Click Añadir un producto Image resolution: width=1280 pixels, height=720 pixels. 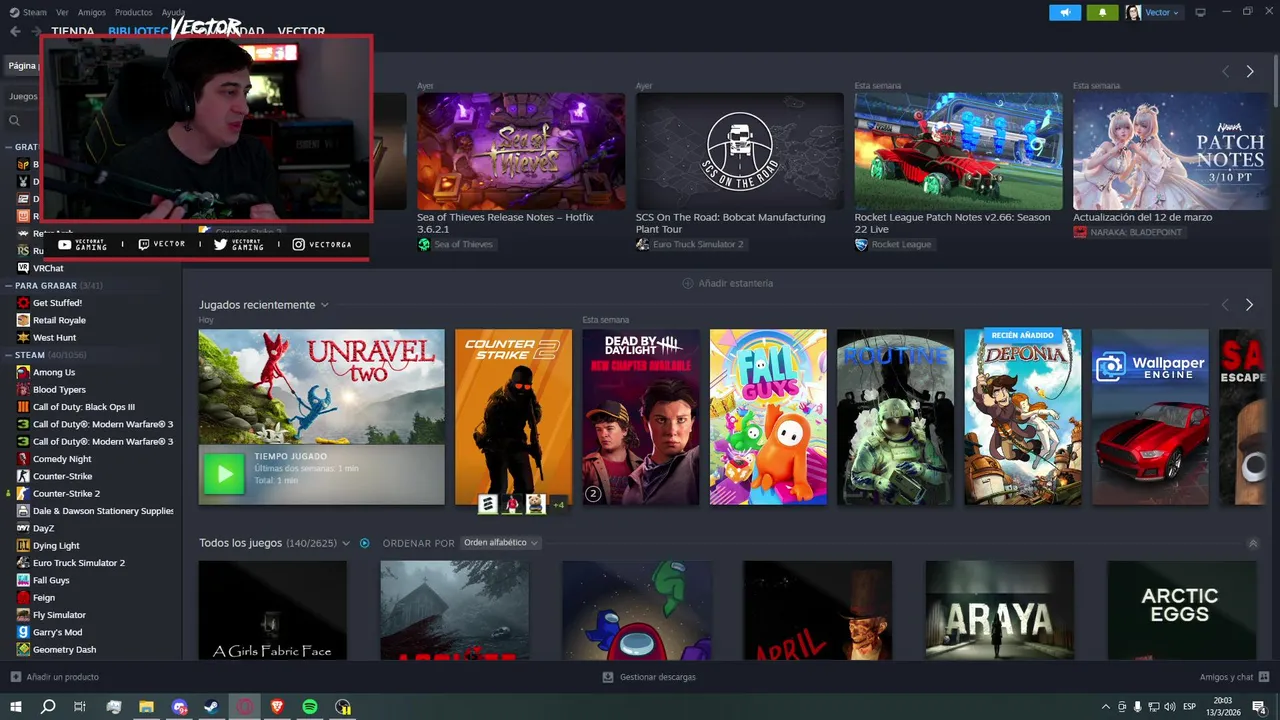pos(63,677)
